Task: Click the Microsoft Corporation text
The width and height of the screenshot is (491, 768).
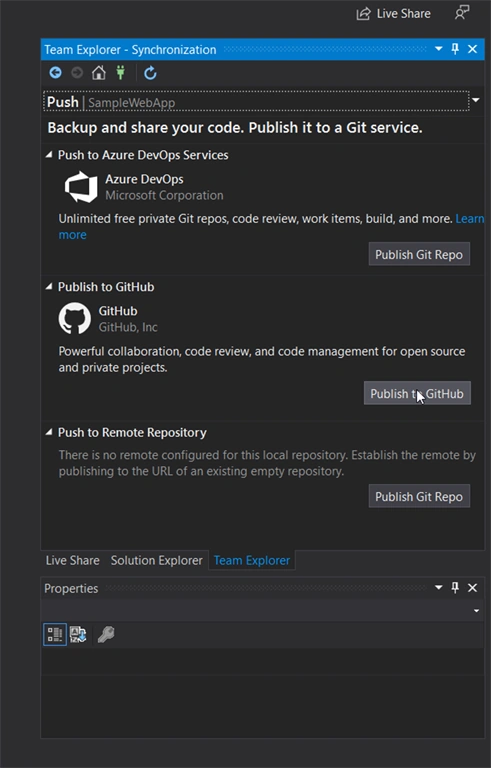Action: point(164,195)
